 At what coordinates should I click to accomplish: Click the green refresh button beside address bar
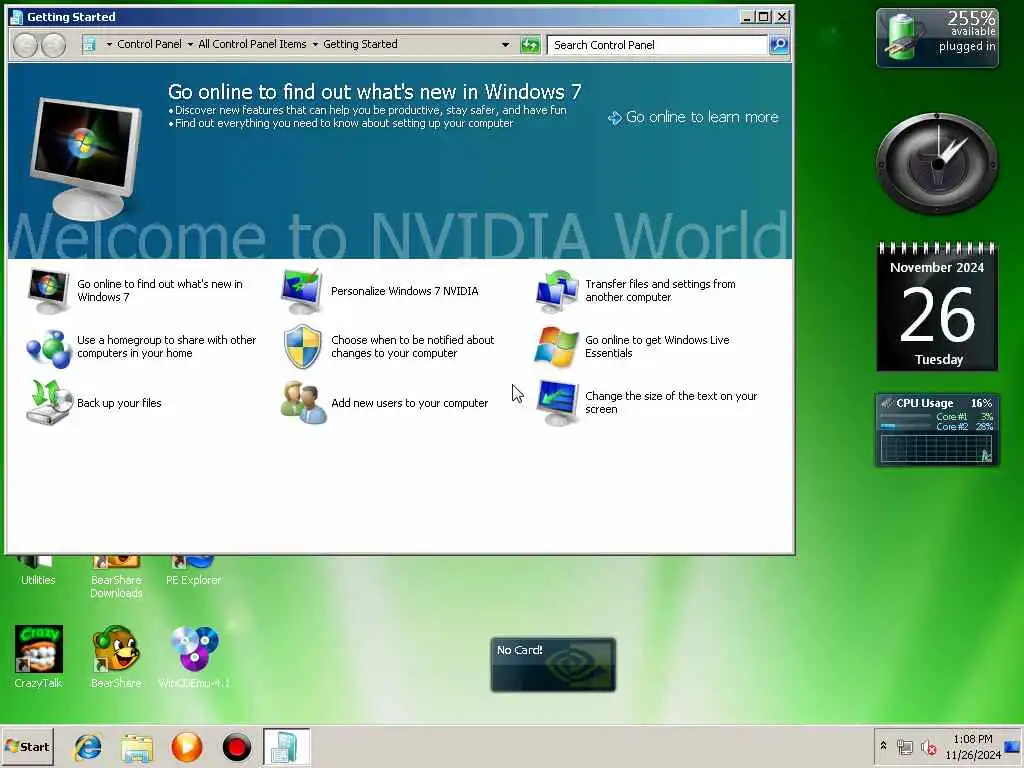tap(530, 44)
